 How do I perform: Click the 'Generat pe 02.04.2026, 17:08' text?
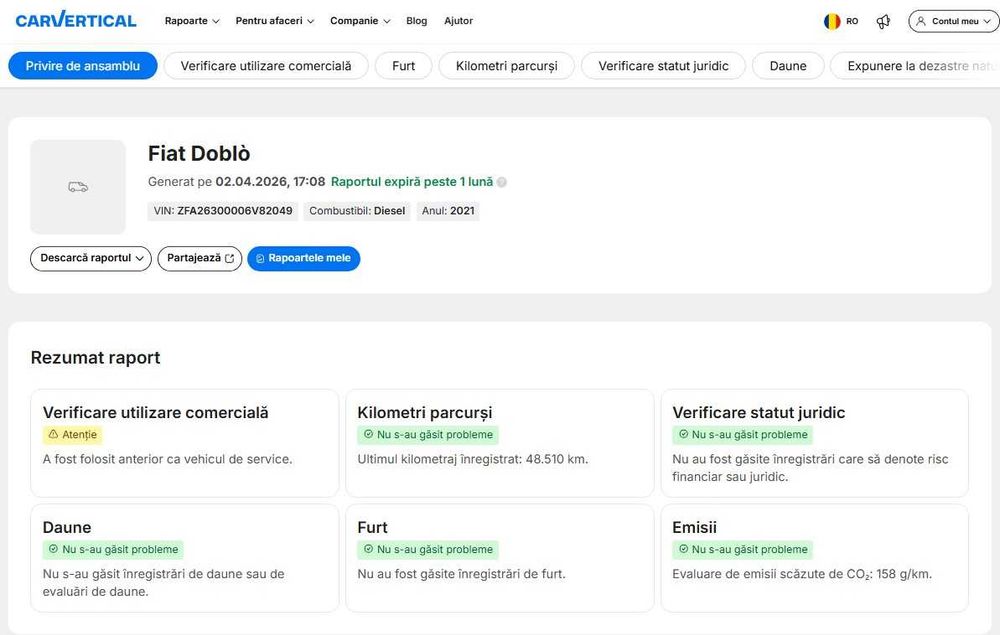[x=237, y=182]
